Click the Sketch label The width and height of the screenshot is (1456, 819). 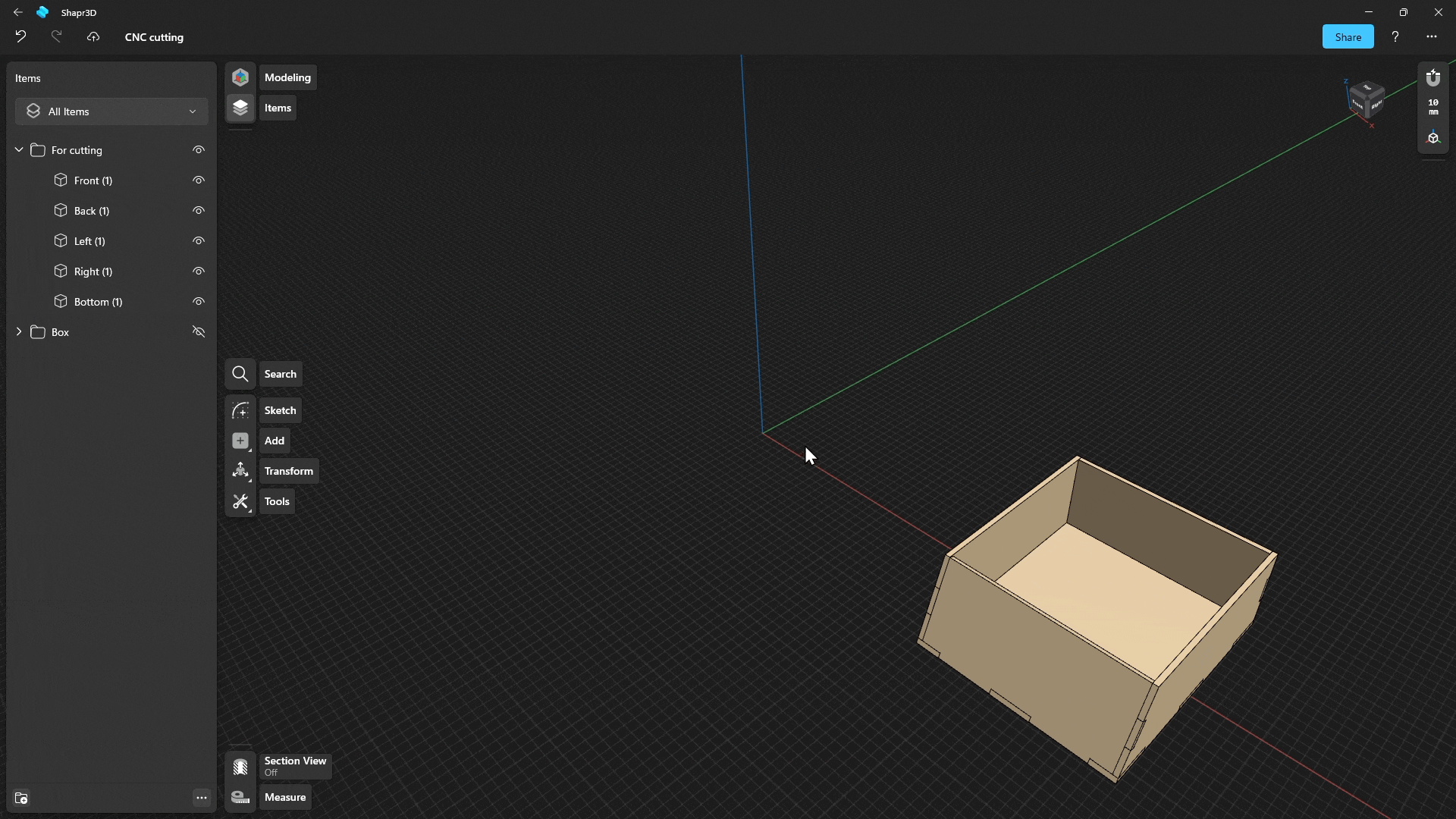280,410
